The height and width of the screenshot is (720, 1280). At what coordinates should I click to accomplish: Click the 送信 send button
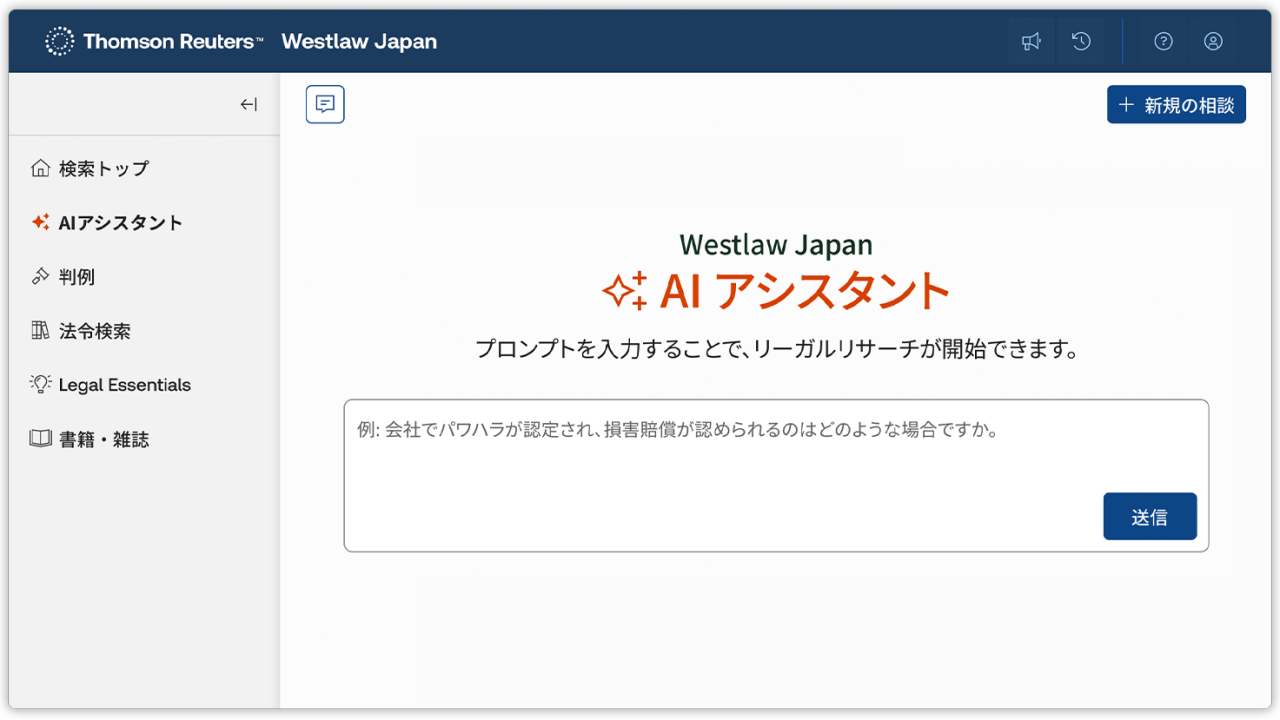[1150, 517]
